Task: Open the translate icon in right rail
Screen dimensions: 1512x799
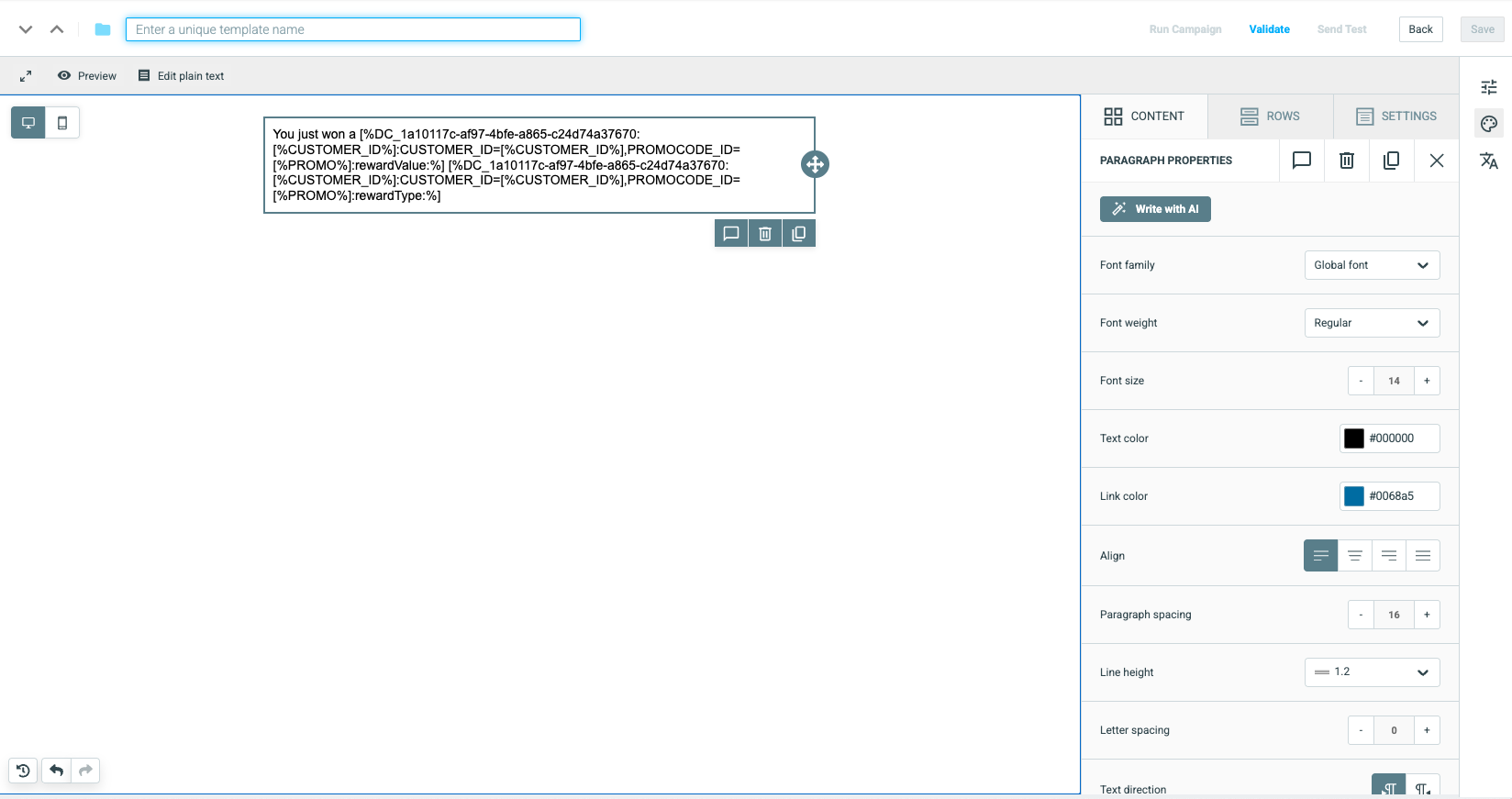Action: pyautogui.click(x=1488, y=161)
